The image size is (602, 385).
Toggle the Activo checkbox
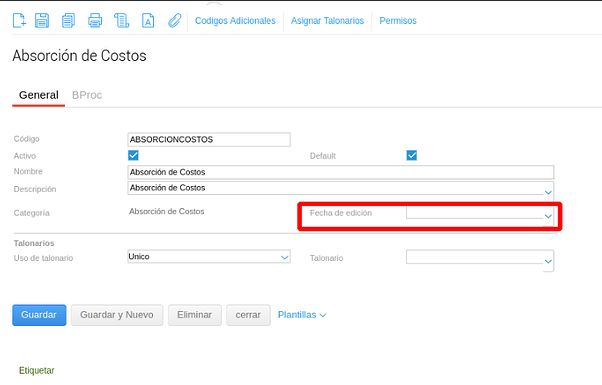[x=133, y=155]
